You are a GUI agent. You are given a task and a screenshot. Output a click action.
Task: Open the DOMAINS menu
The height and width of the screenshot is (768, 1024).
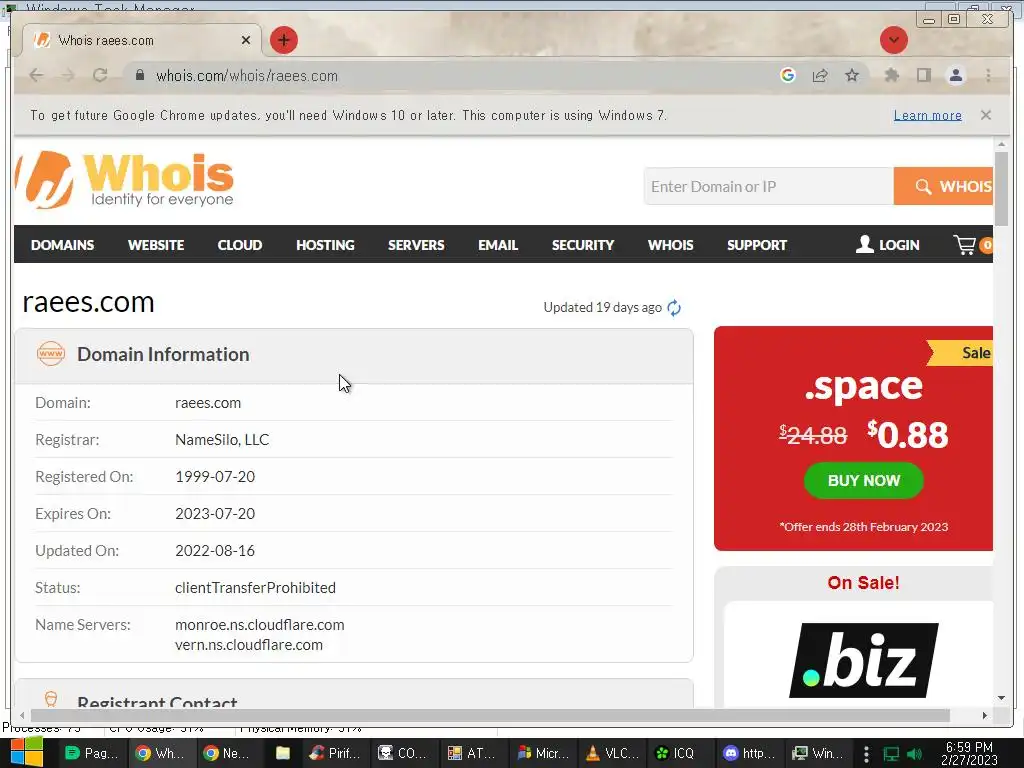pyautogui.click(x=63, y=245)
